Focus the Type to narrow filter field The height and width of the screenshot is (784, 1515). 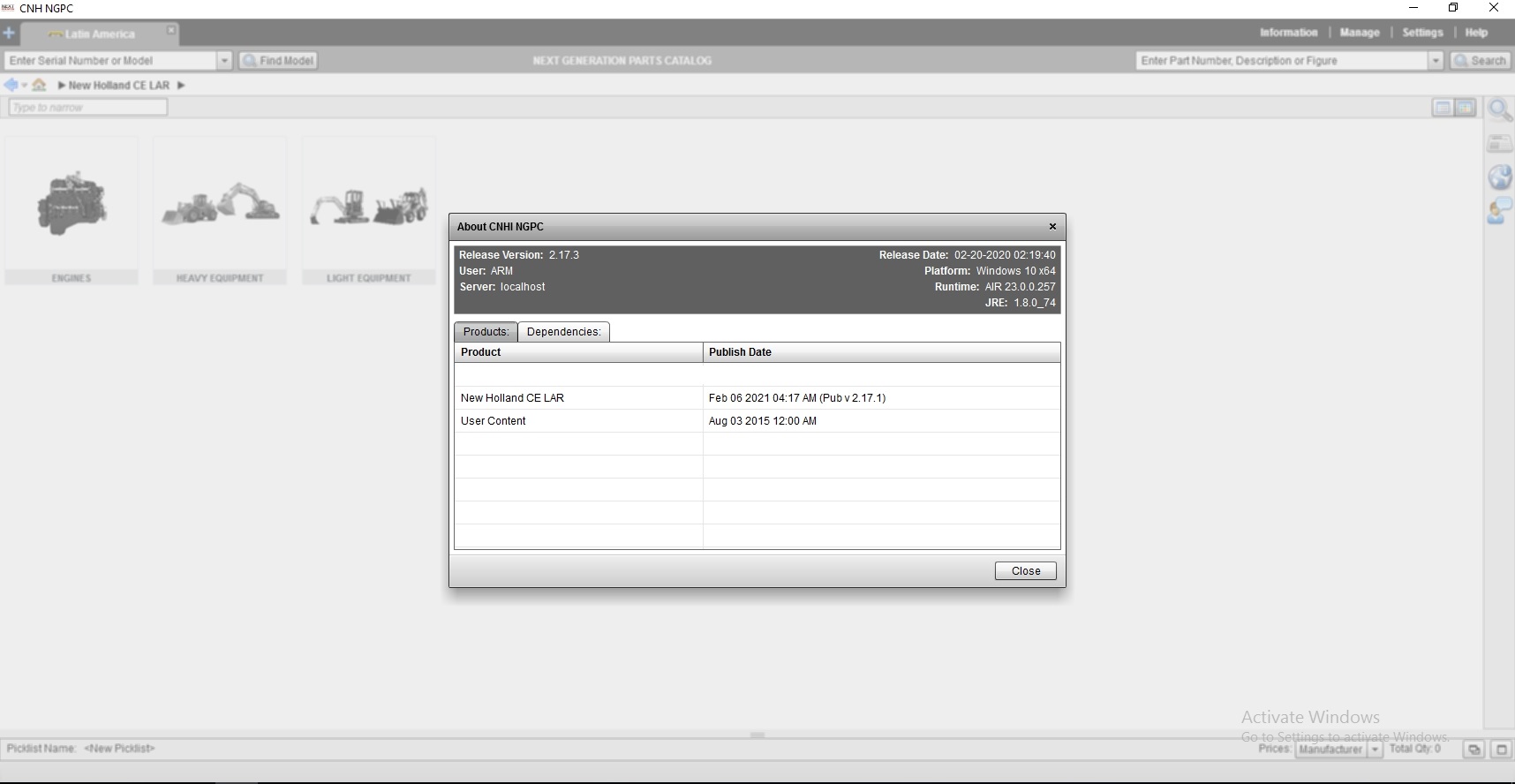87,107
